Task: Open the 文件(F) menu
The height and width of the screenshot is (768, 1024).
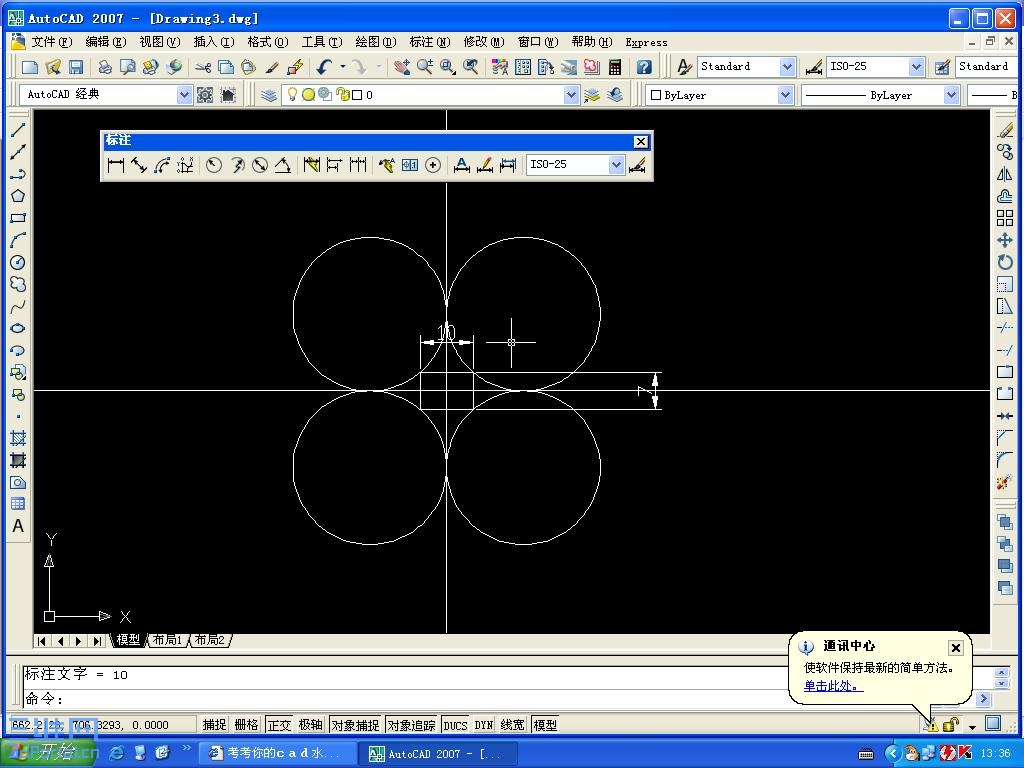Action: point(52,42)
